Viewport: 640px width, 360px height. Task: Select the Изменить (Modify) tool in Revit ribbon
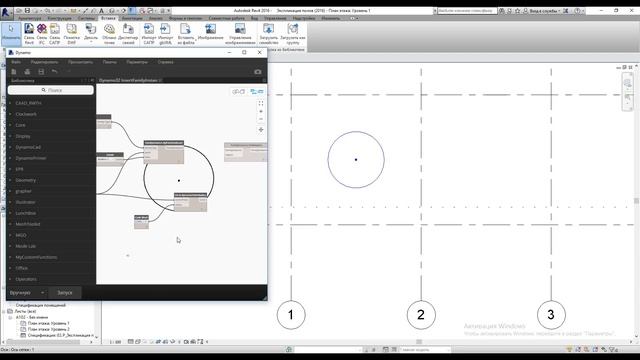pos(11,33)
